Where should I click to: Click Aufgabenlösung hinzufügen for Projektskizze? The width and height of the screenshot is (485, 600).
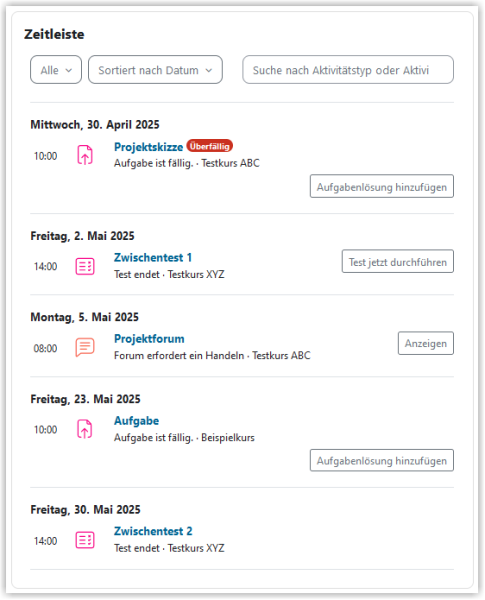382,186
